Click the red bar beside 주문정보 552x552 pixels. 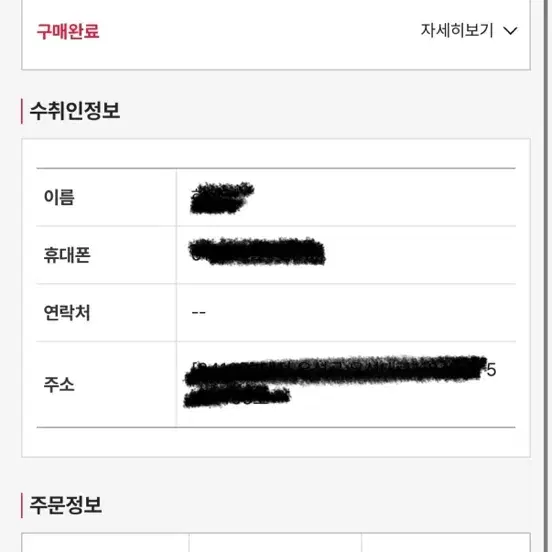tap(22, 506)
